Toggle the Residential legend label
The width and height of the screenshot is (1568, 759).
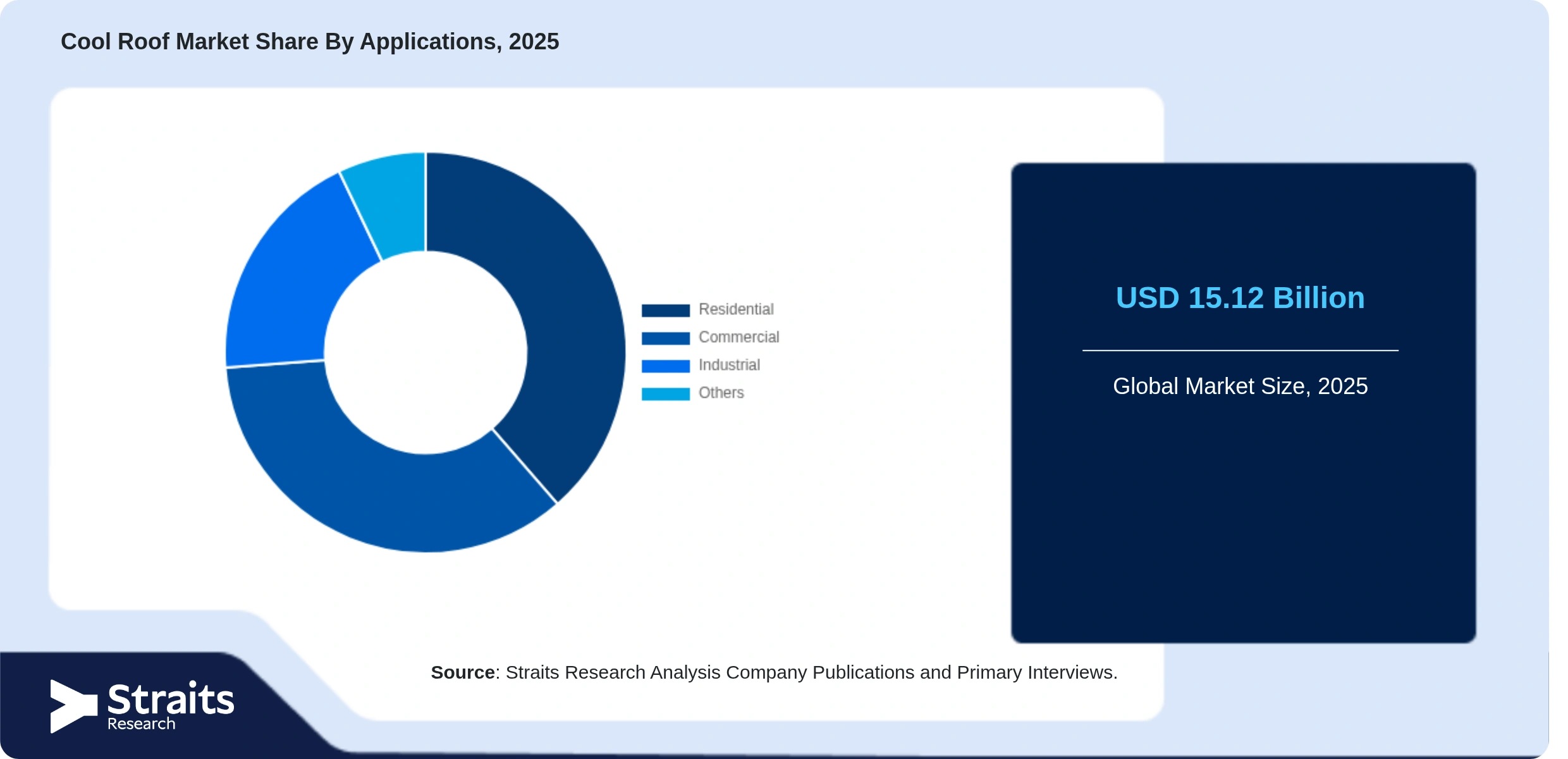[736, 309]
